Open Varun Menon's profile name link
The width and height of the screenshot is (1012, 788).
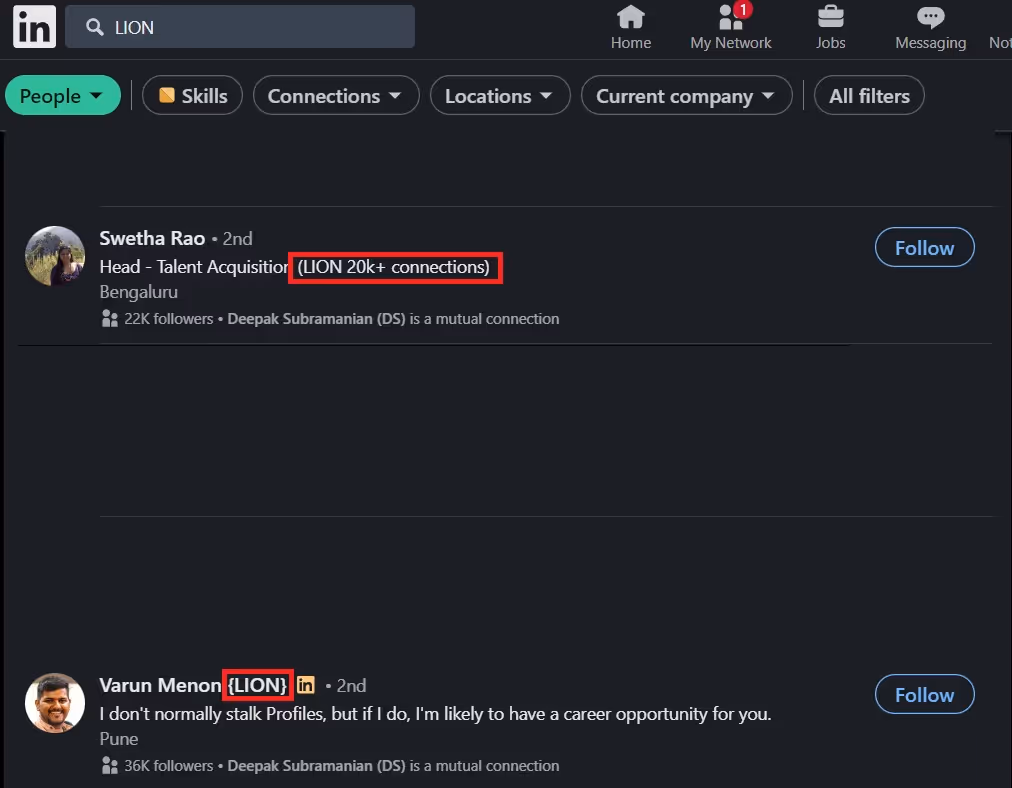160,685
